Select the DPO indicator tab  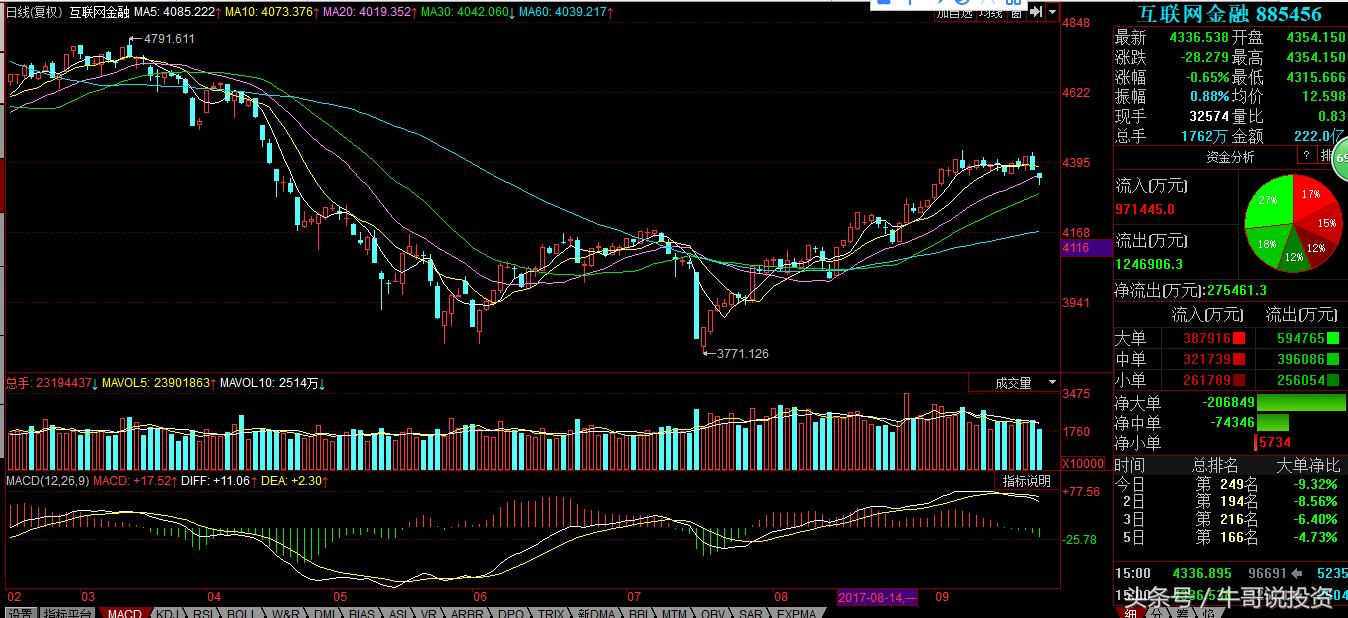point(510,612)
